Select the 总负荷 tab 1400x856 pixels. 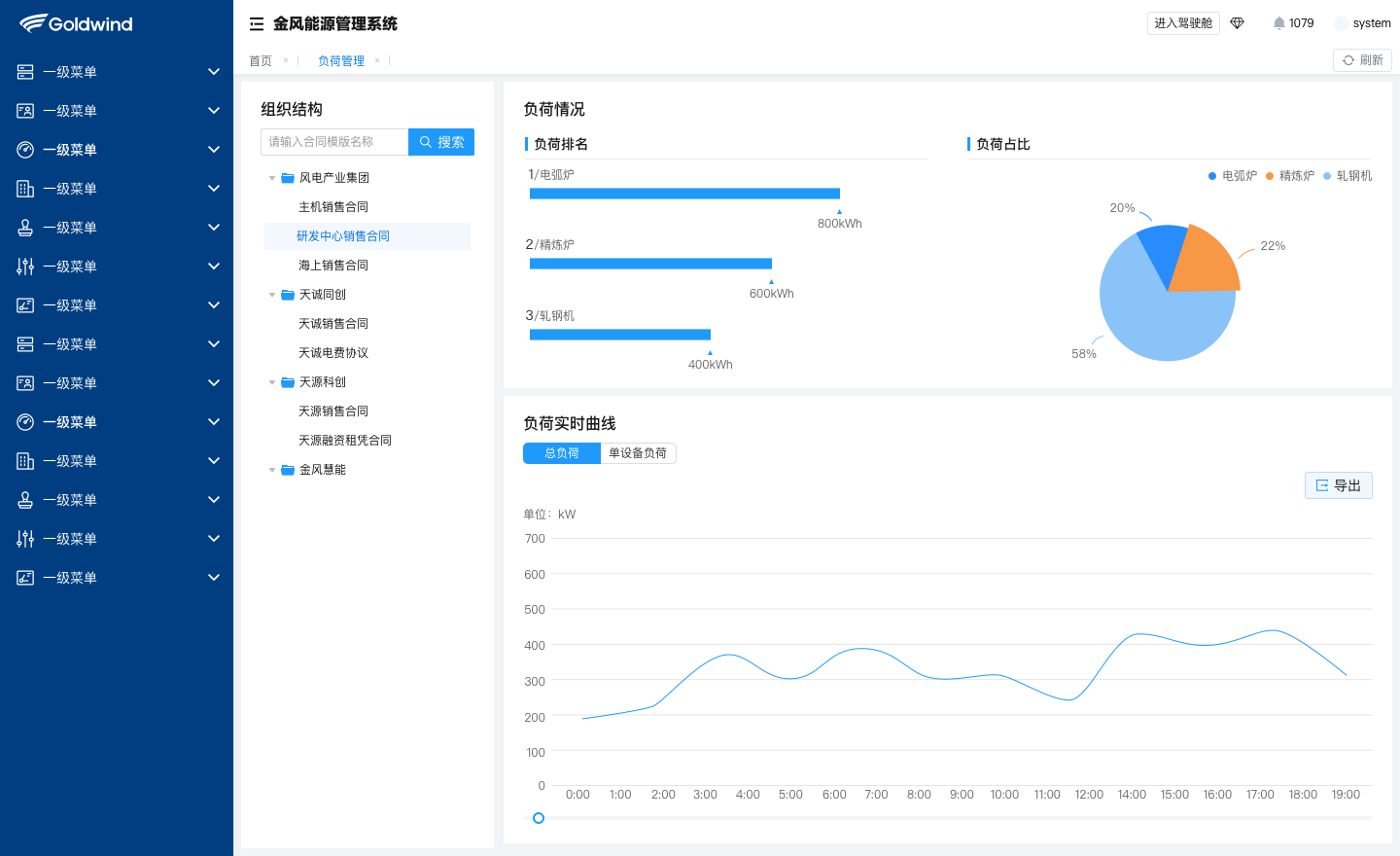click(562, 453)
